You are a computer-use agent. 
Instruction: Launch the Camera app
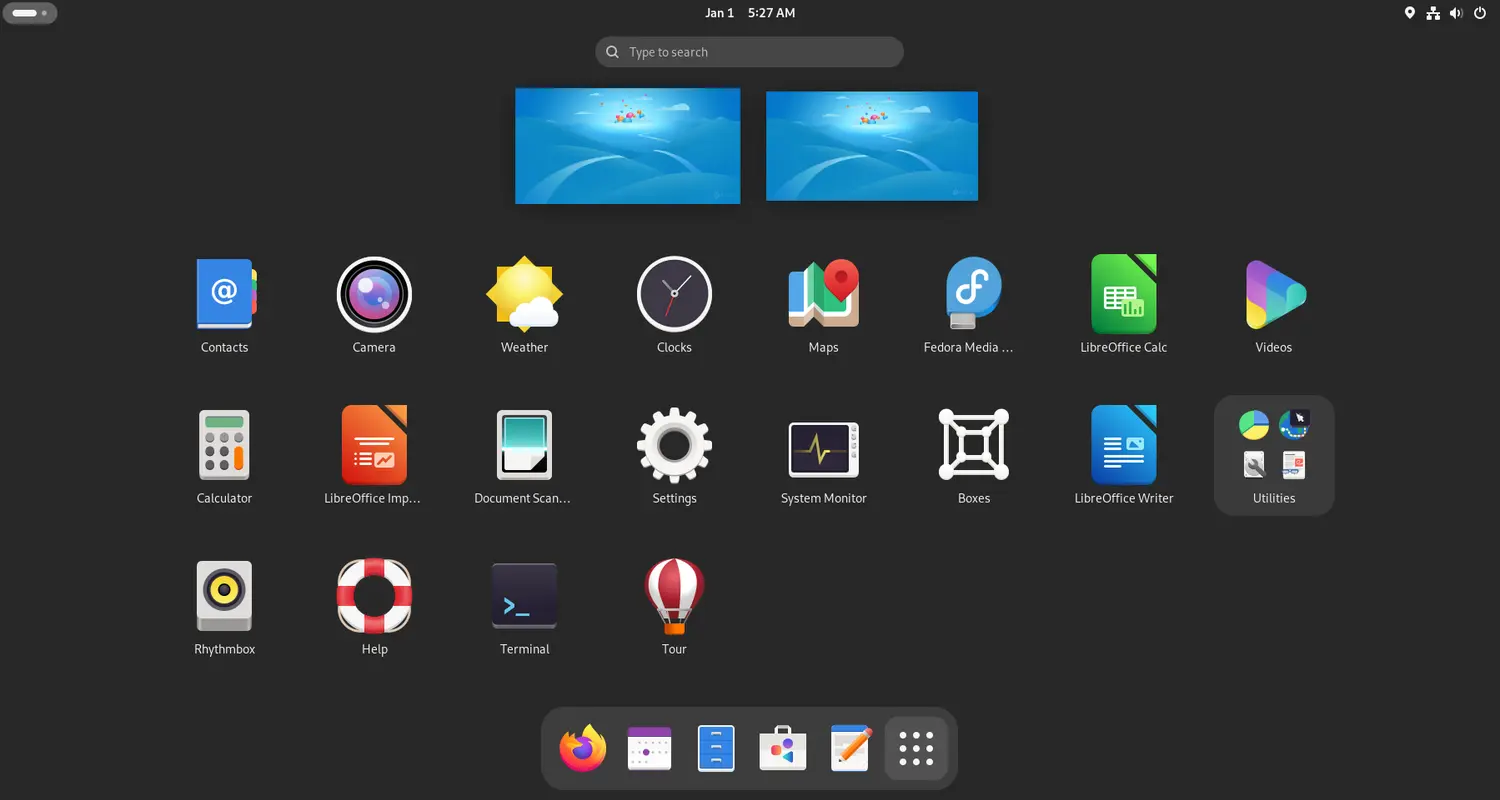(374, 294)
